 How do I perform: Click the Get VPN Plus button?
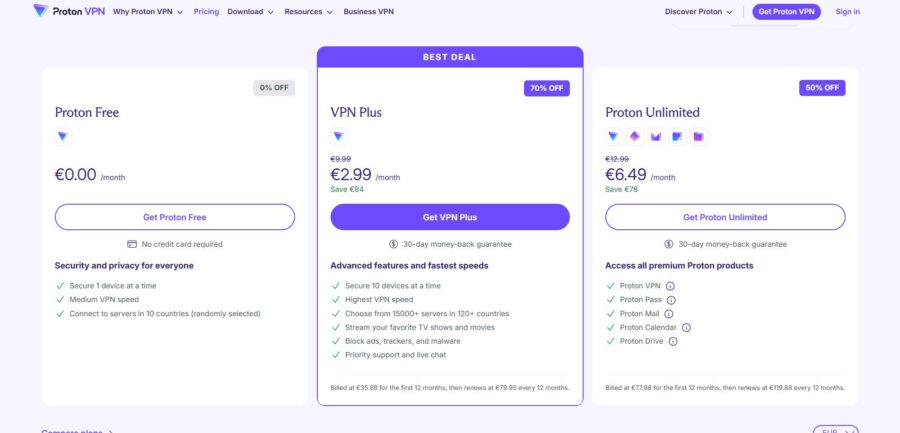tap(450, 217)
